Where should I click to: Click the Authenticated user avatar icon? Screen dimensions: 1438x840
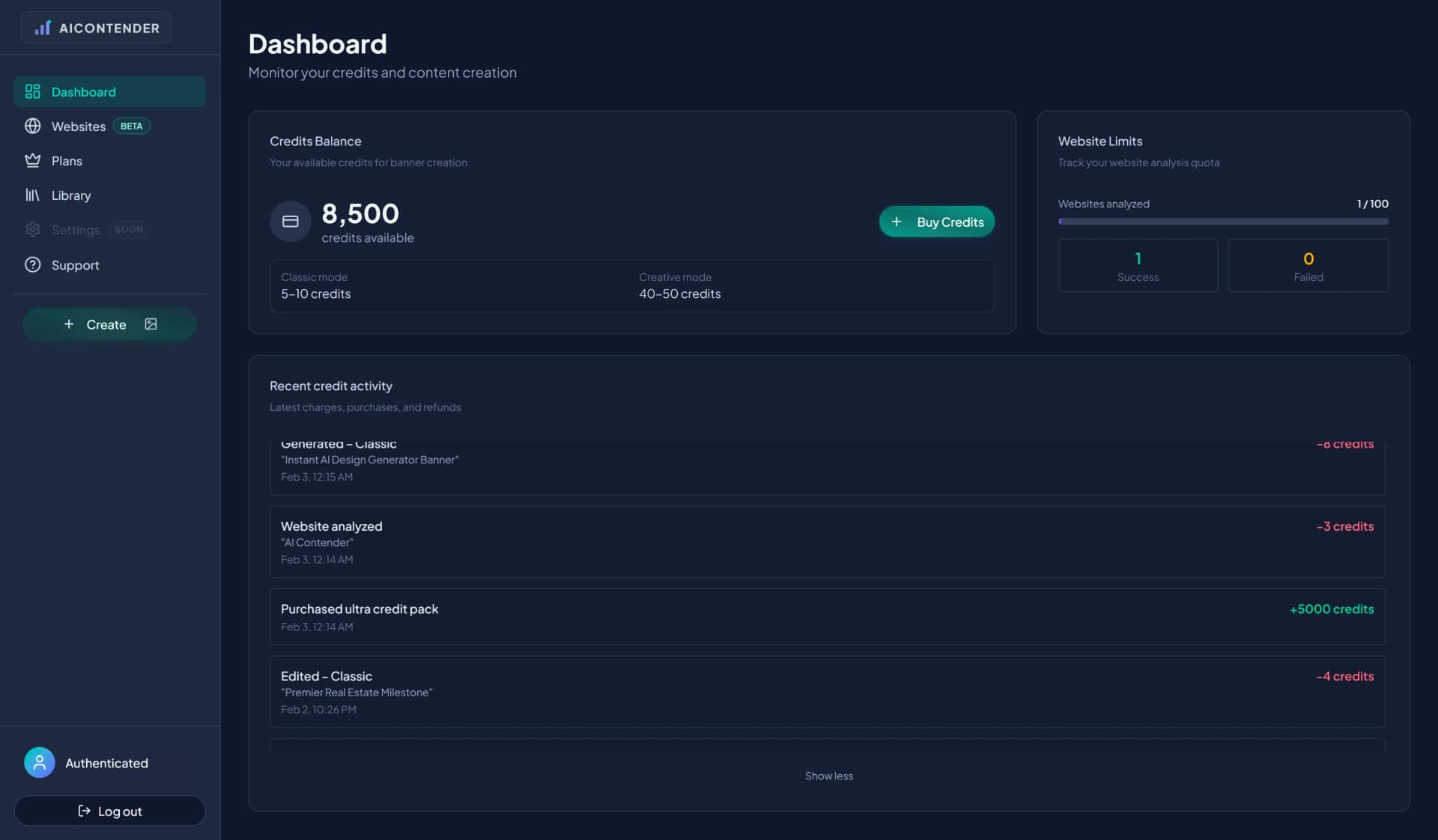pyautogui.click(x=39, y=762)
